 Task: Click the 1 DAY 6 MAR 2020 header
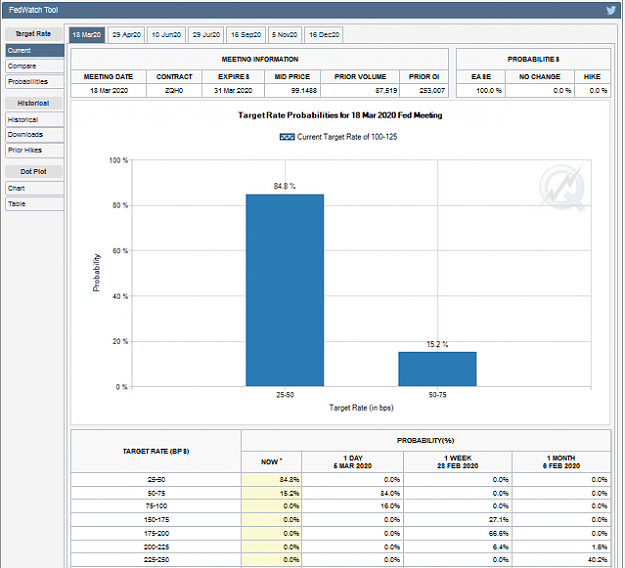[x=353, y=462]
